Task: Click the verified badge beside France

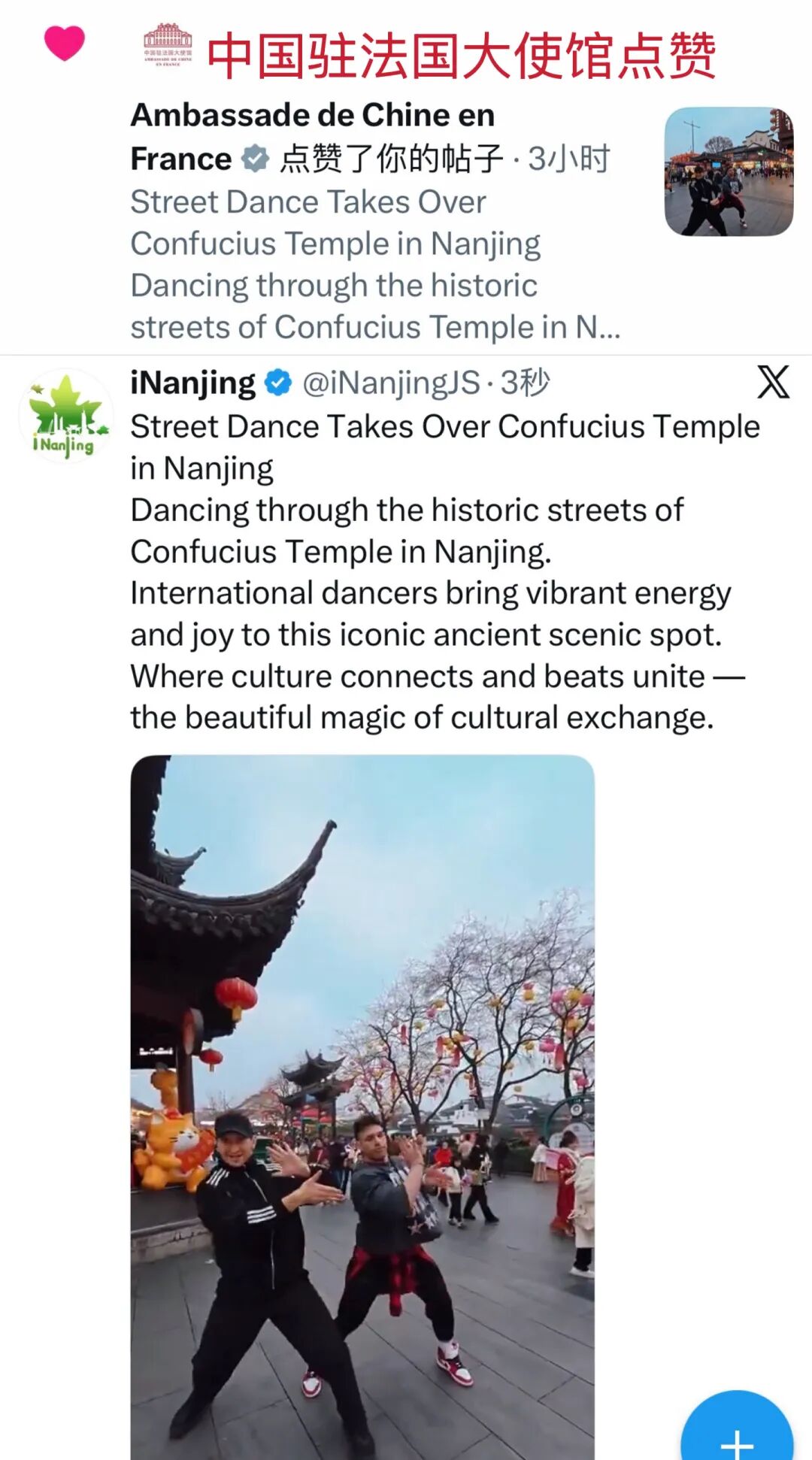Action: [x=256, y=159]
